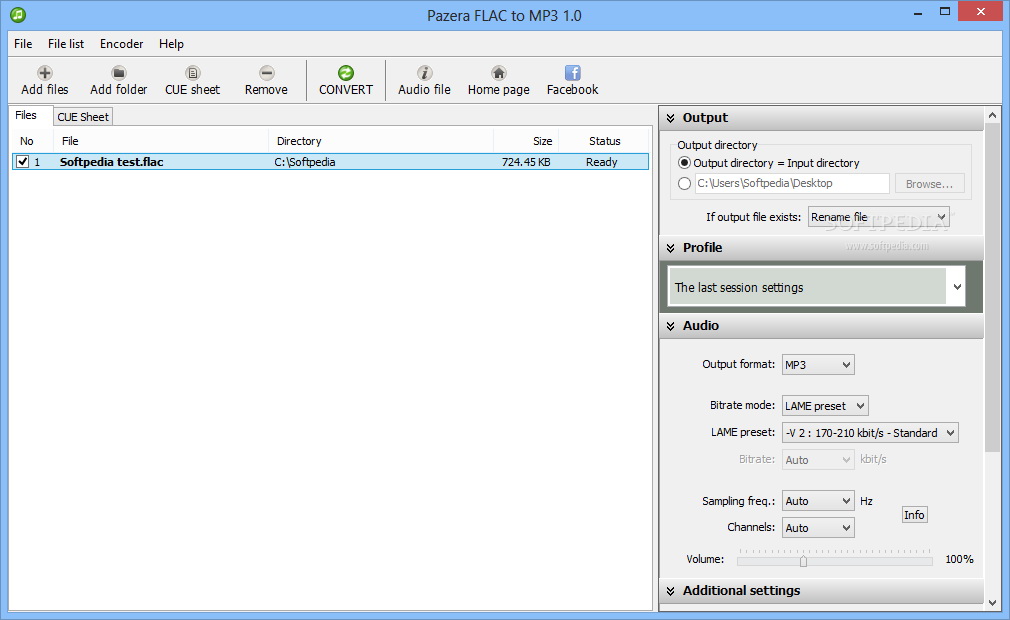Click the right panel scroll down arrow
The height and width of the screenshot is (620, 1010).
pos(993,603)
